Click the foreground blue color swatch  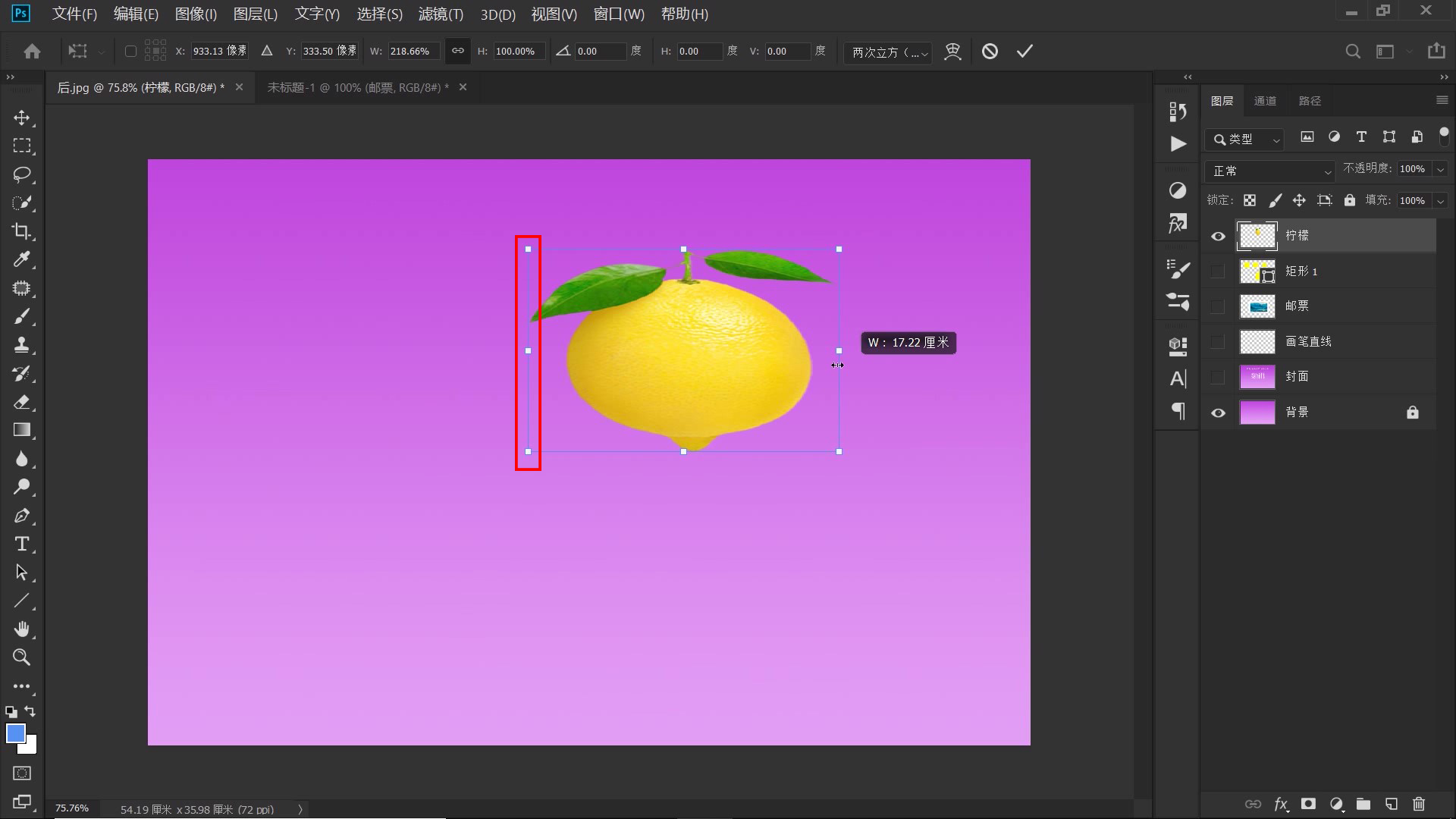click(x=15, y=733)
